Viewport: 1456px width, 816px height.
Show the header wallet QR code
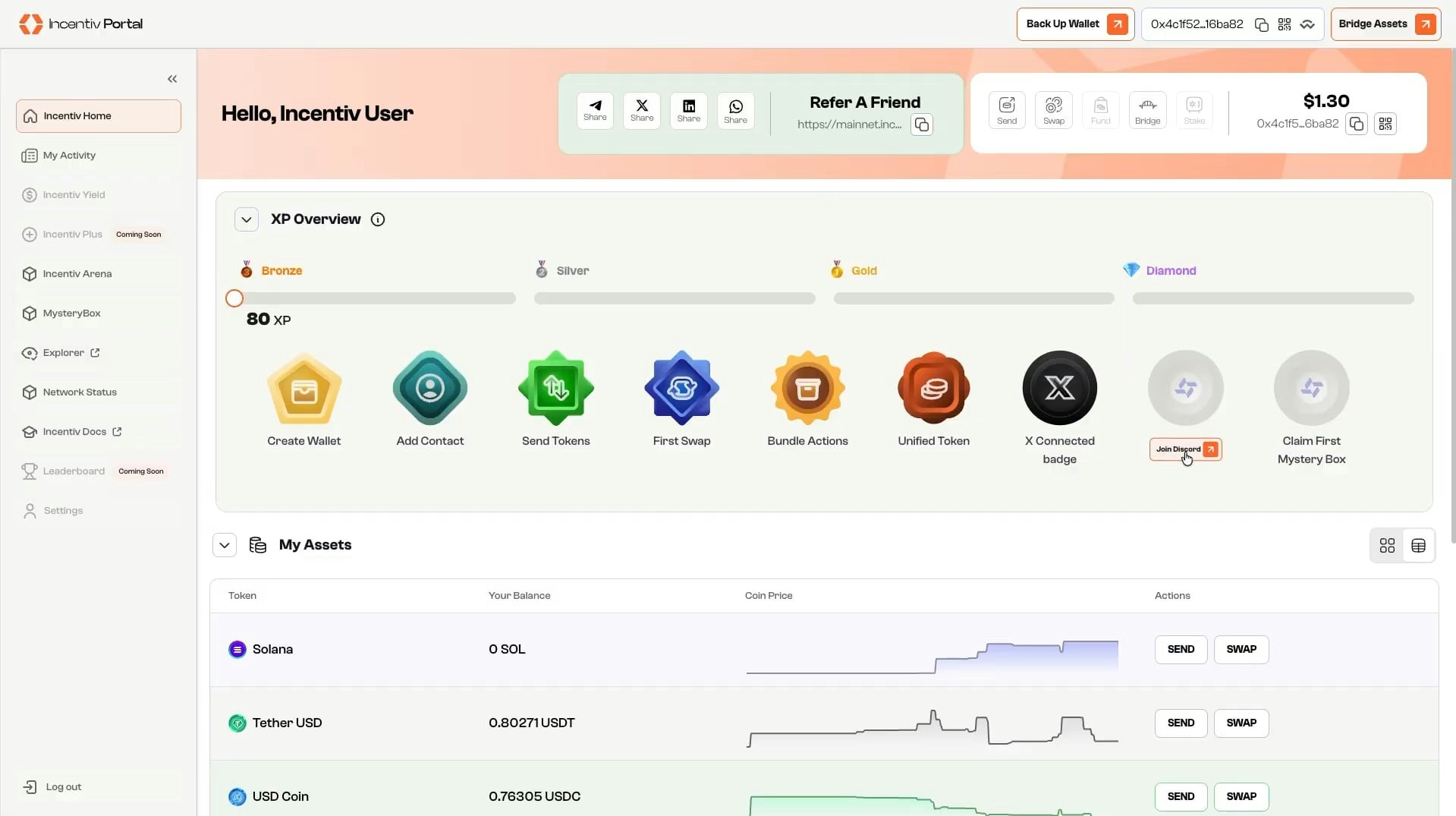point(1285,25)
